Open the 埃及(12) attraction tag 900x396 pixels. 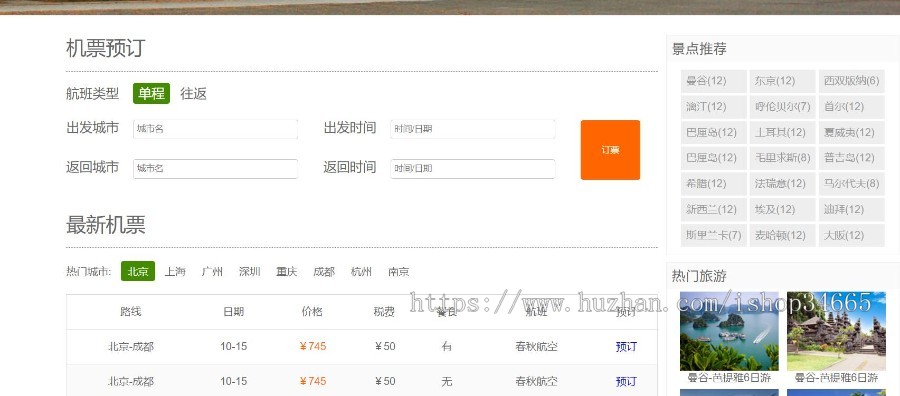point(782,209)
